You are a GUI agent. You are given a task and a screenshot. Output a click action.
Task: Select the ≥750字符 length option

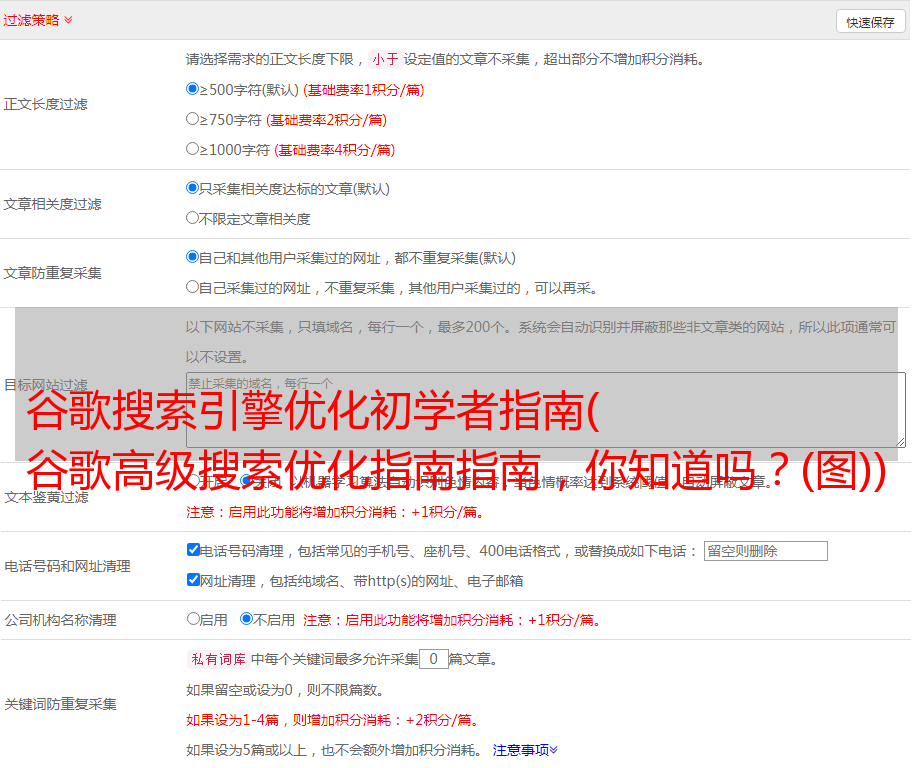point(192,119)
